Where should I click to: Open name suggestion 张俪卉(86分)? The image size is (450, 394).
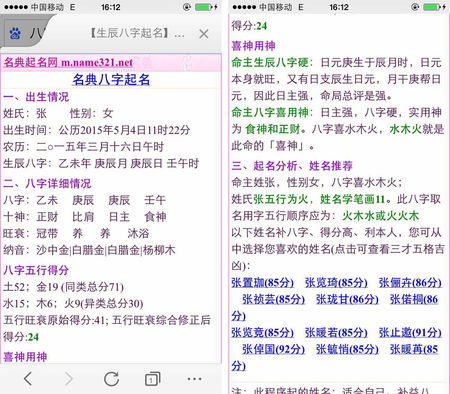(410, 283)
